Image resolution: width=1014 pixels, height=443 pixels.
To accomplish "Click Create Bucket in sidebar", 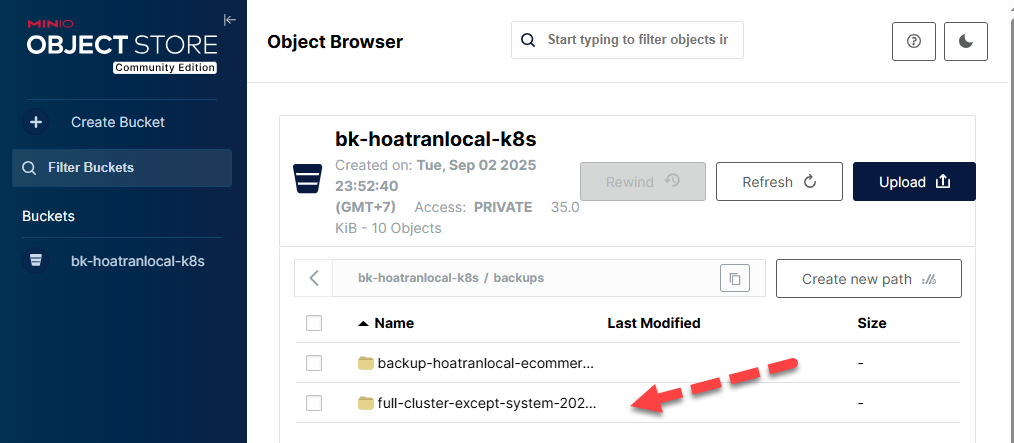I will 117,122.
